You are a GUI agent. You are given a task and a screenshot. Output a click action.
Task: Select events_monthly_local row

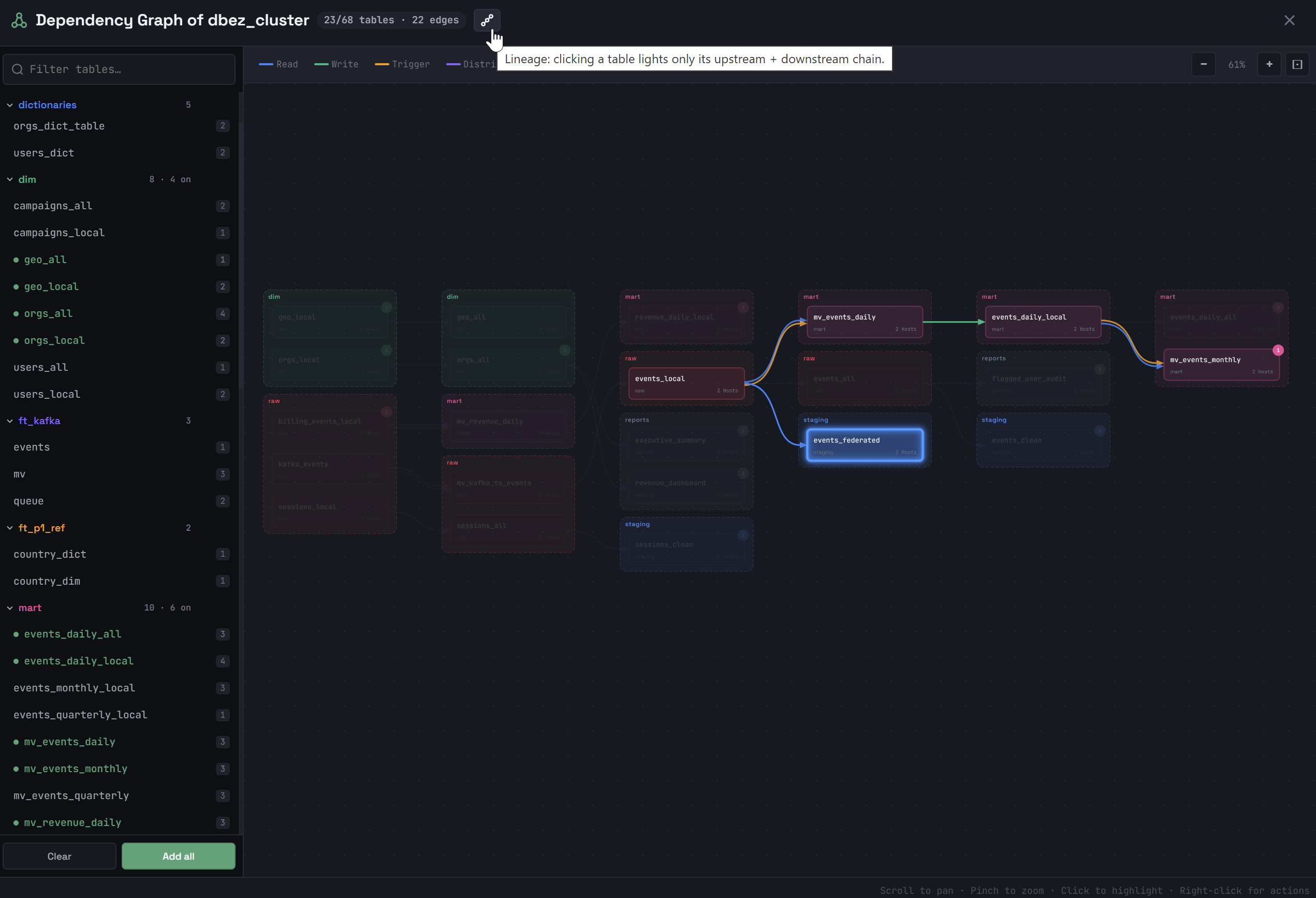pyautogui.click(x=119, y=688)
